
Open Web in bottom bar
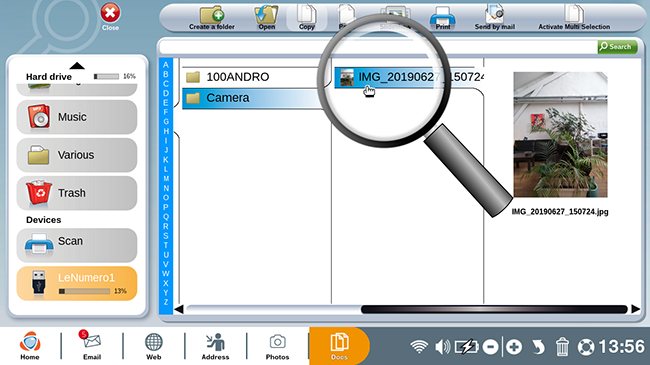[153, 346]
